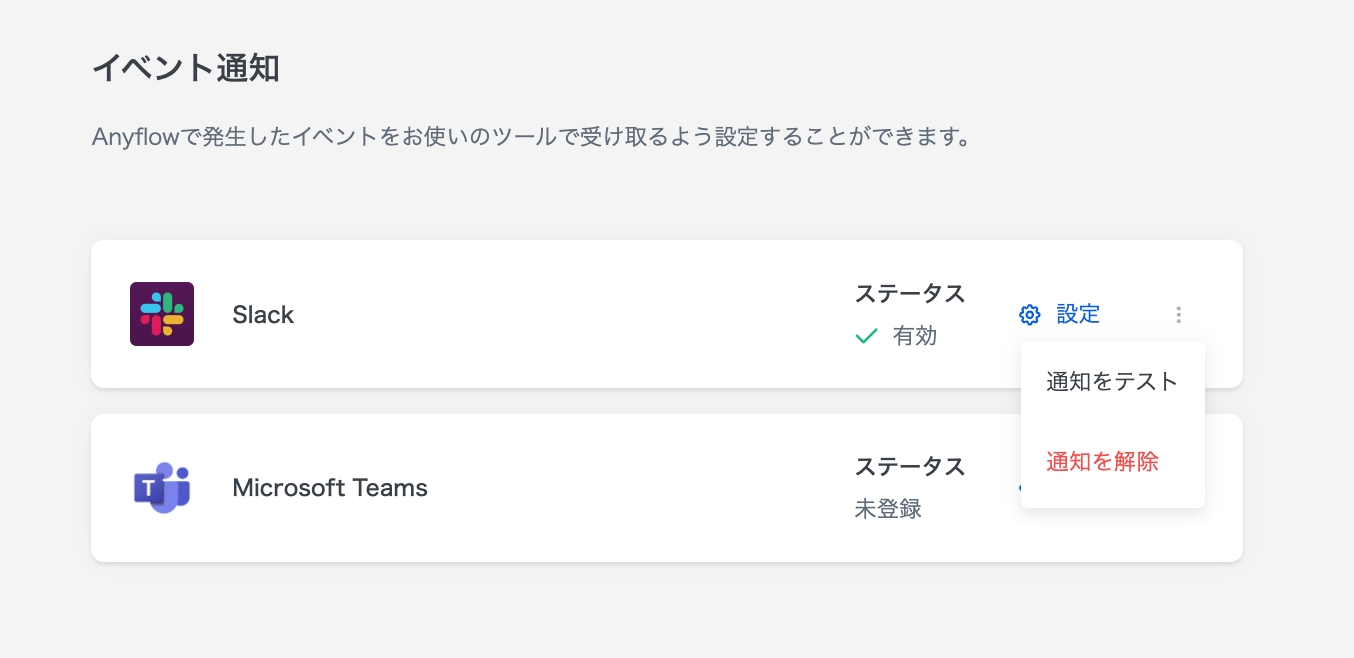Click the gear icon in Slack row

point(1029,315)
